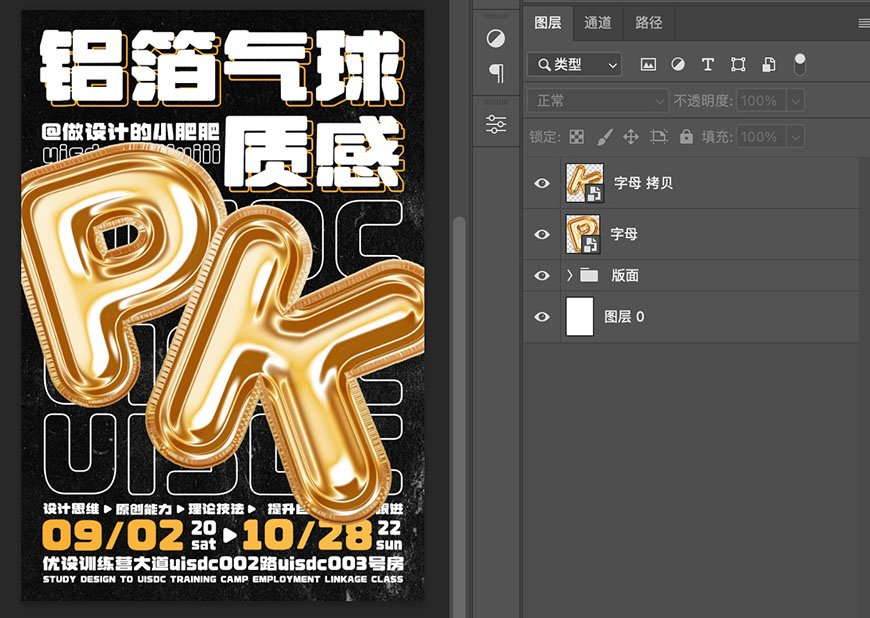
Task: Open the 不透明度 dropdown arrow
Action: click(x=796, y=101)
